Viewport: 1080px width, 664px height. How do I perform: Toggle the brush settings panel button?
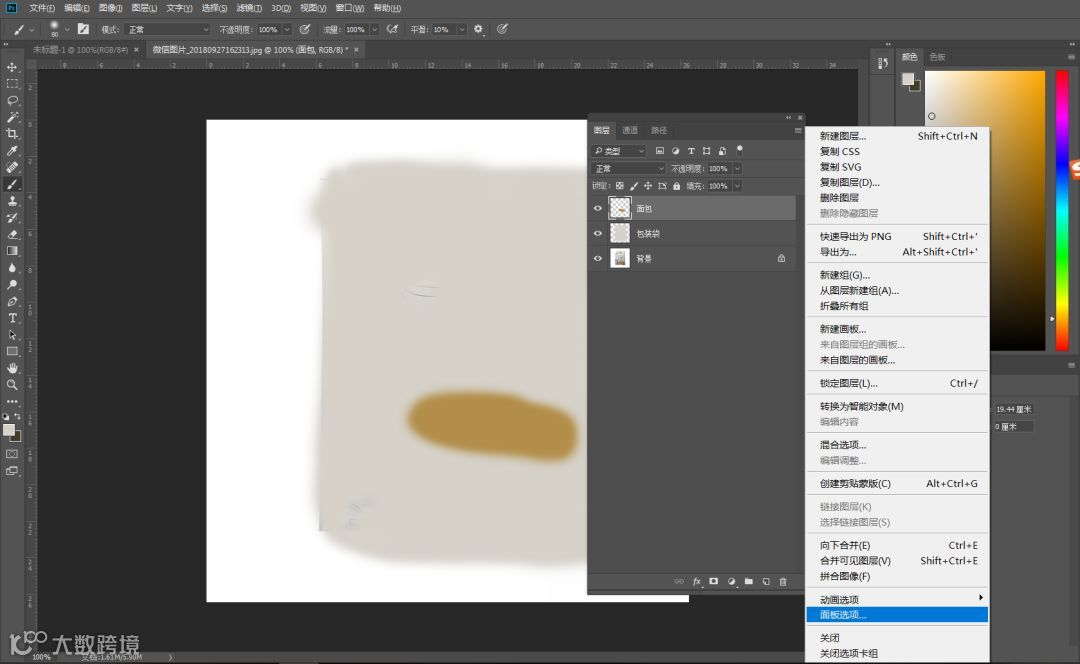point(83,29)
